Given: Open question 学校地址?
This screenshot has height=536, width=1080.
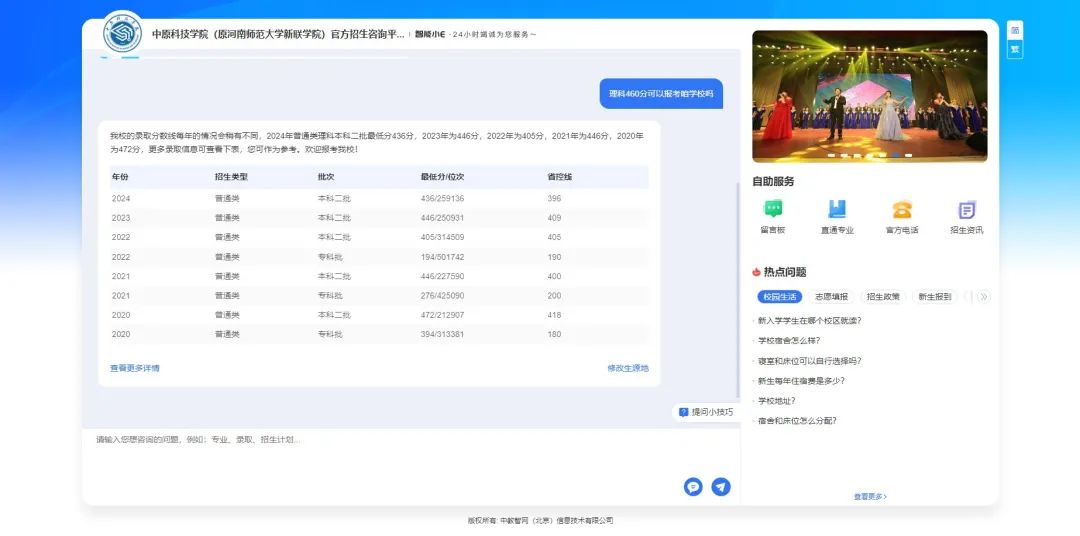Looking at the screenshot, I should tap(776, 400).
